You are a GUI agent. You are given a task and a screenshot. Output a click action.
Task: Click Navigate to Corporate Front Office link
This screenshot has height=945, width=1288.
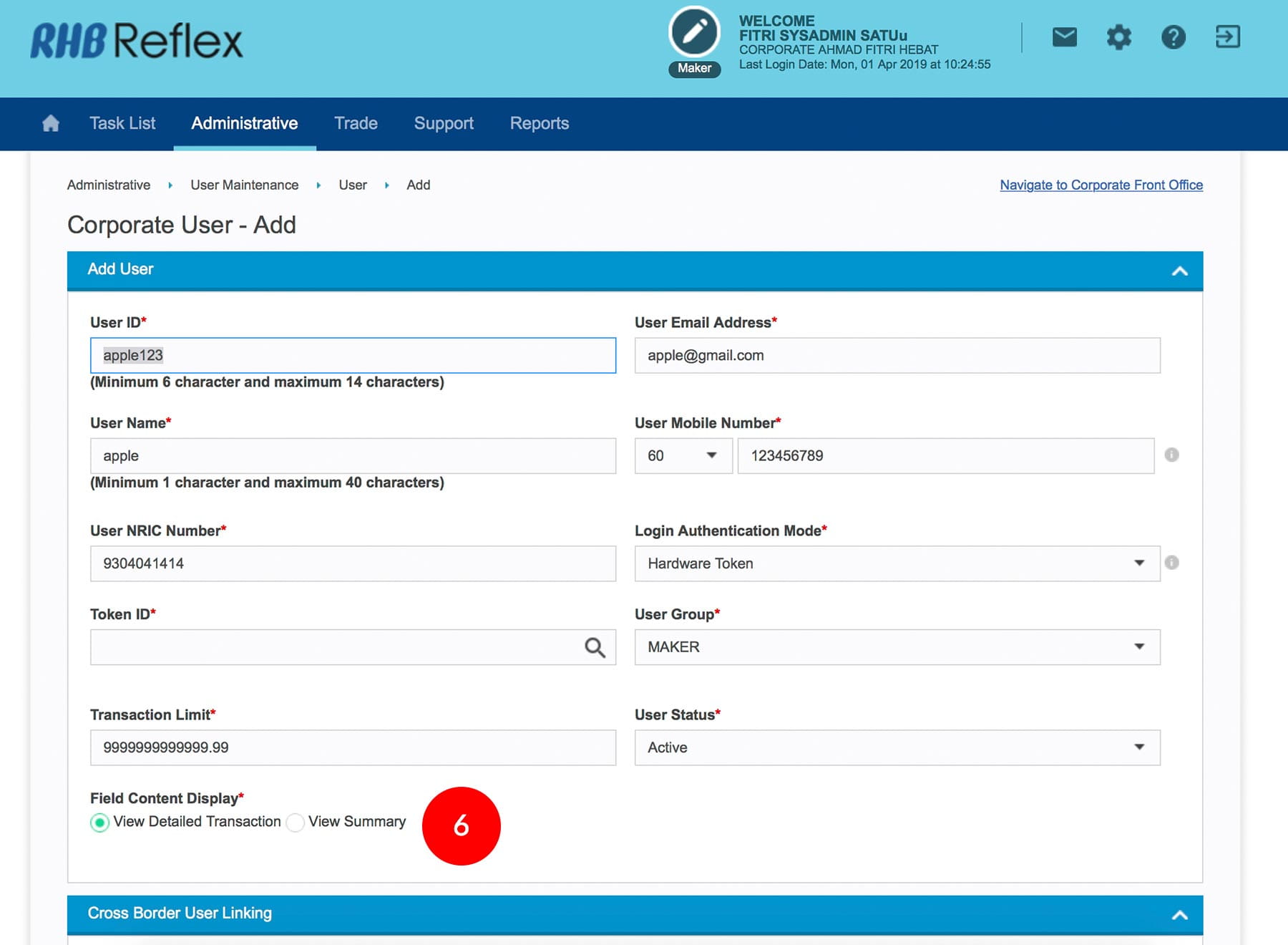[1101, 185]
